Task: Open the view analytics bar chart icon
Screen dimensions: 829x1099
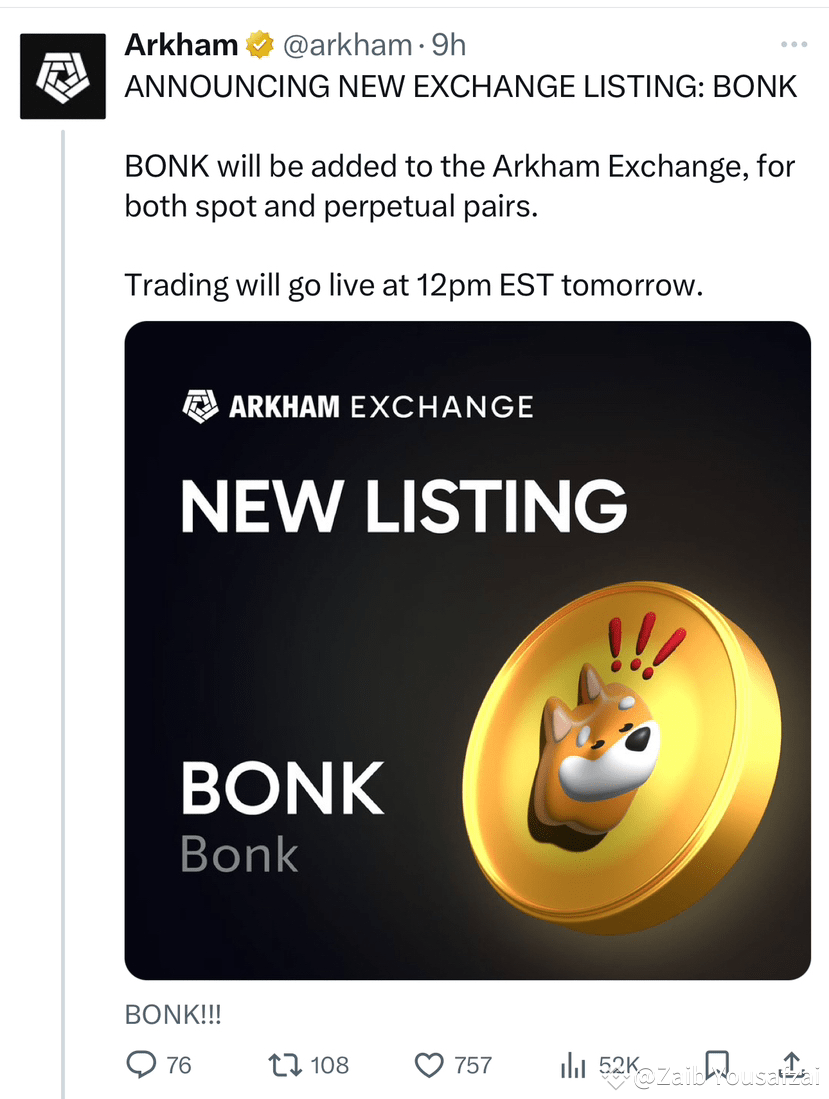Action: [x=573, y=1066]
